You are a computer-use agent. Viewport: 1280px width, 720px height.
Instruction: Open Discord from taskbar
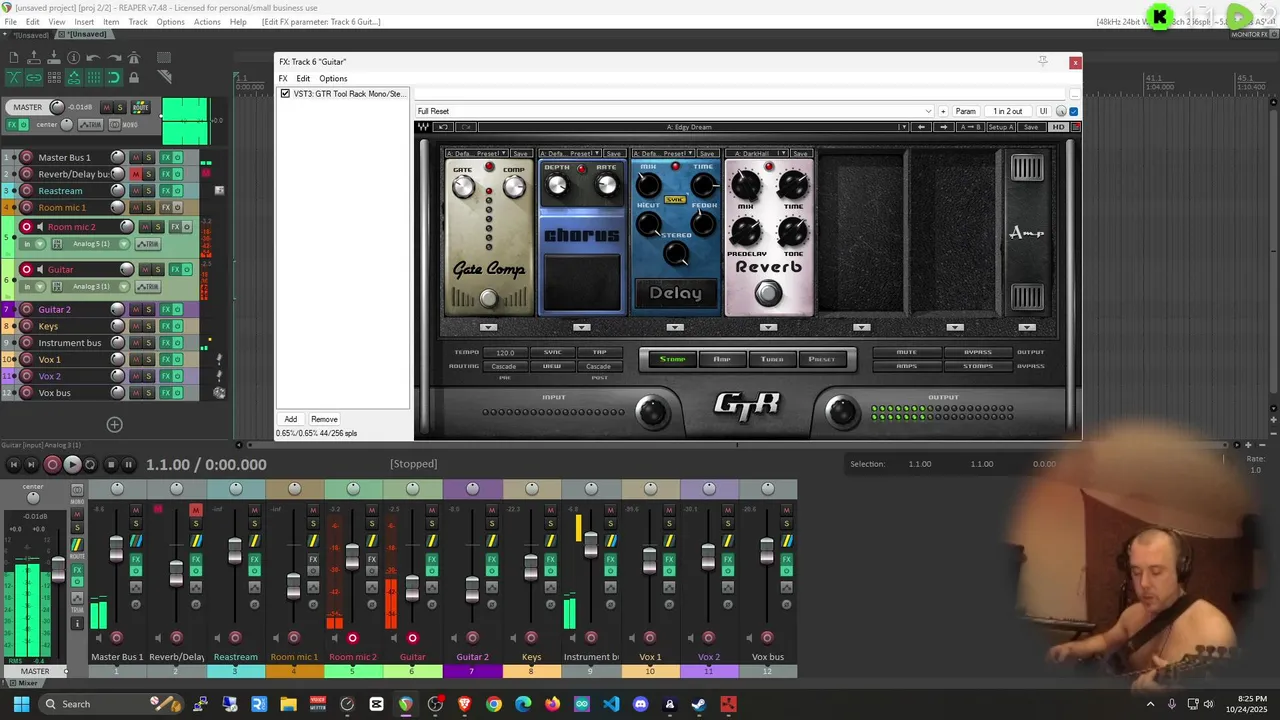click(x=640, y=704)
